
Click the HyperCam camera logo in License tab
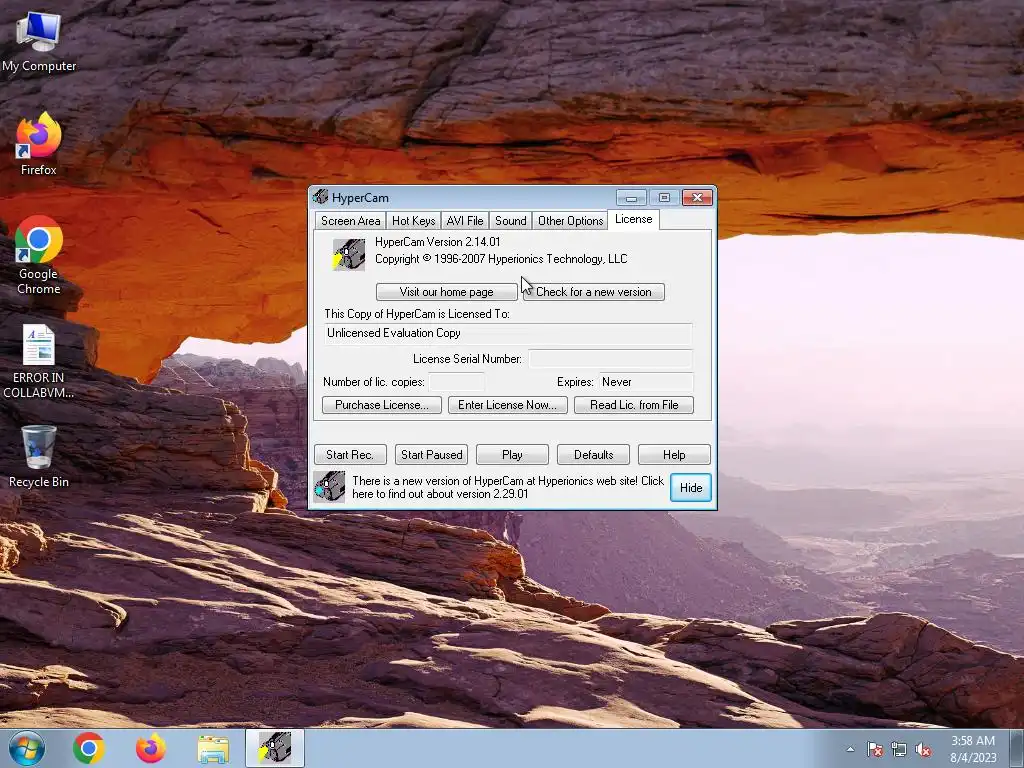tap(349, 254)
